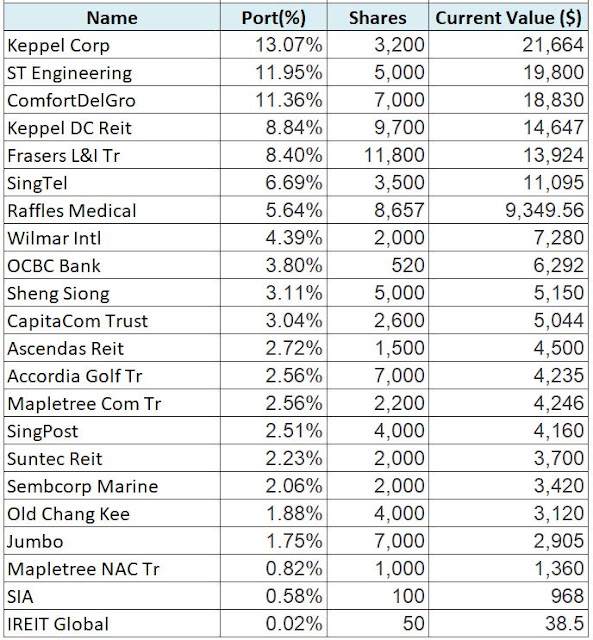This screenshot has width=593, height=640.
Task: Select SingTel's 6.69% cell
Action: [x=273, y=182]
